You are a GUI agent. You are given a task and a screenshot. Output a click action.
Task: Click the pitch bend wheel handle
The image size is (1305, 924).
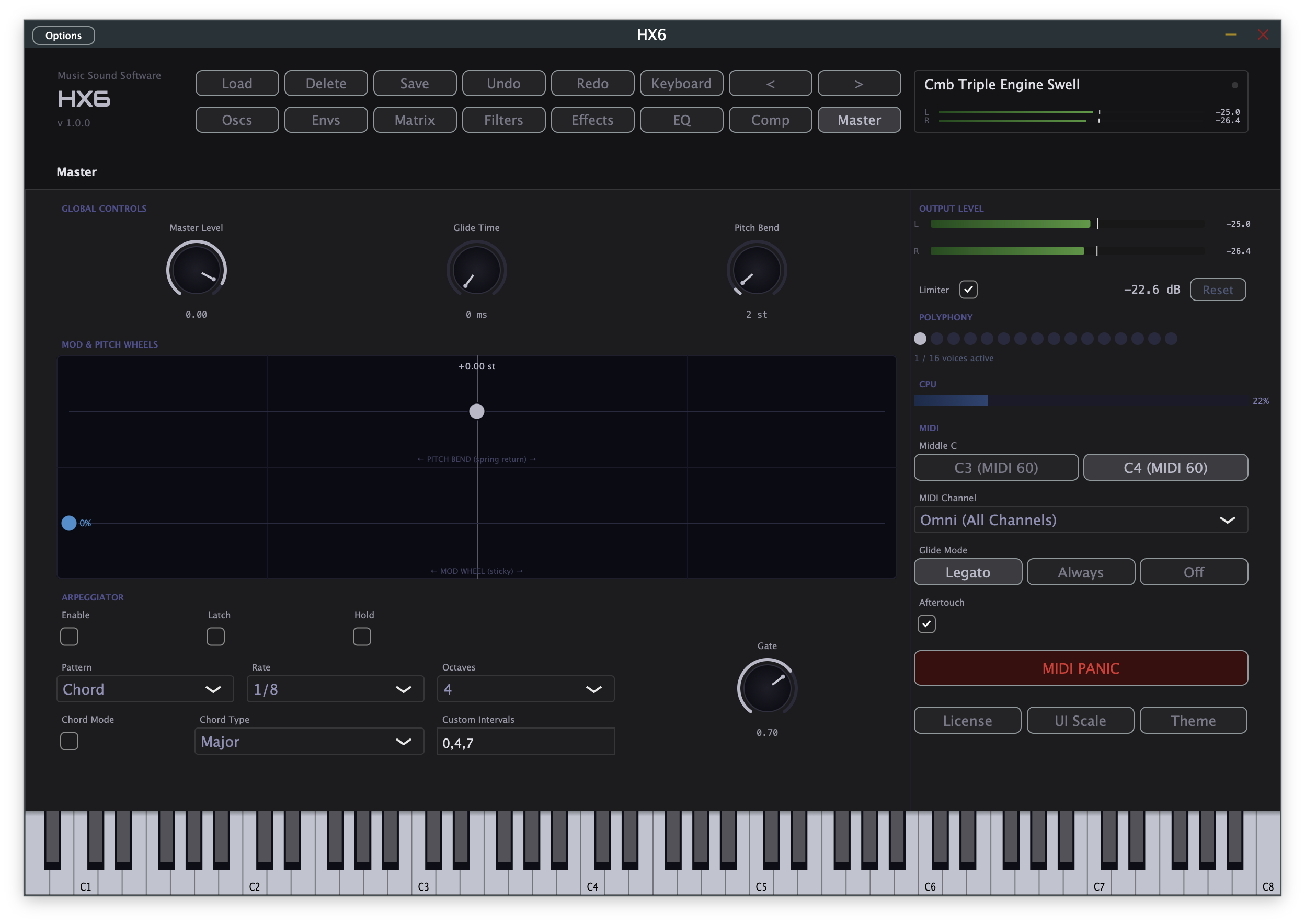tap(476, 411)
